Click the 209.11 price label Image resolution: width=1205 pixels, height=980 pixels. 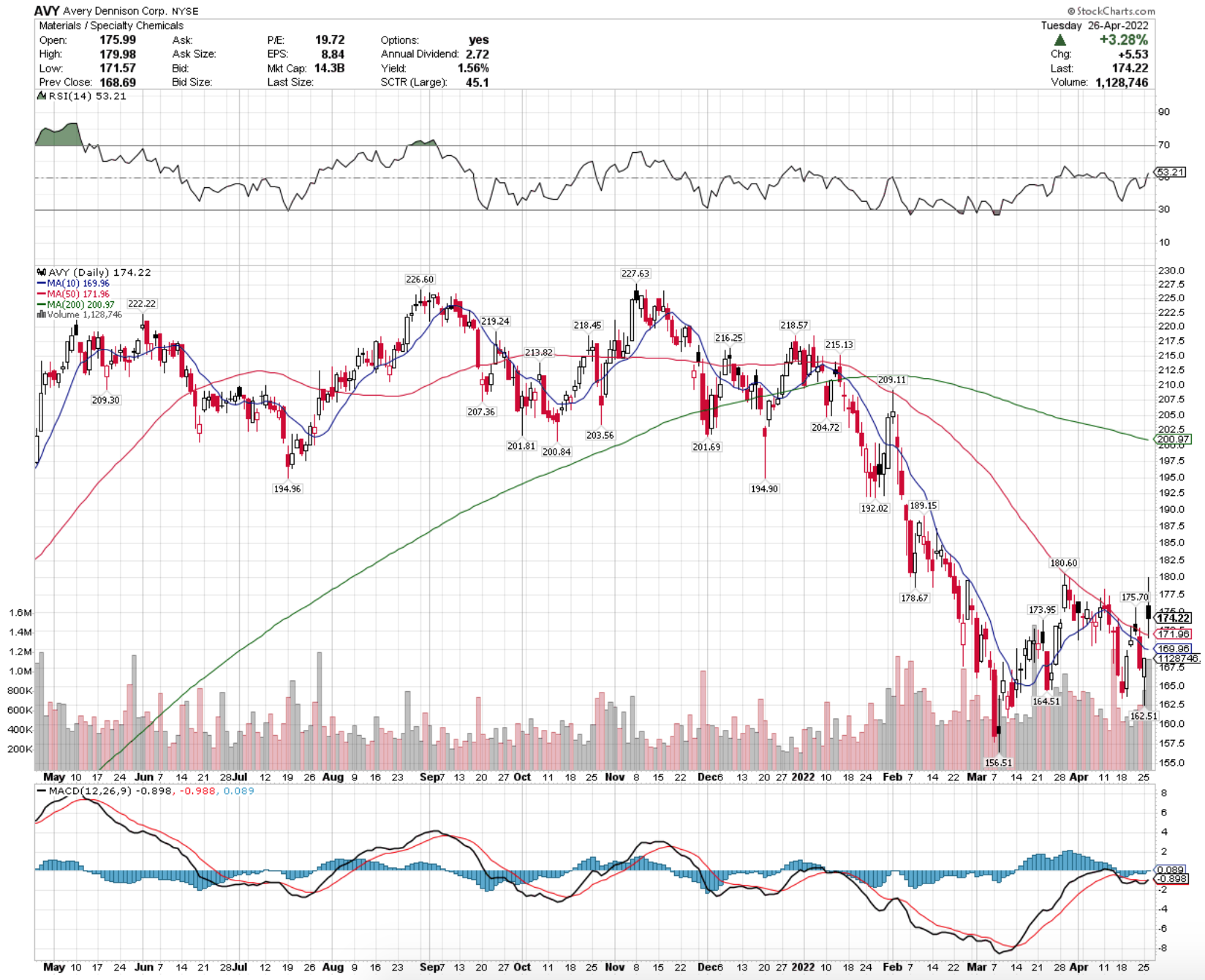(x=891, y=380)
